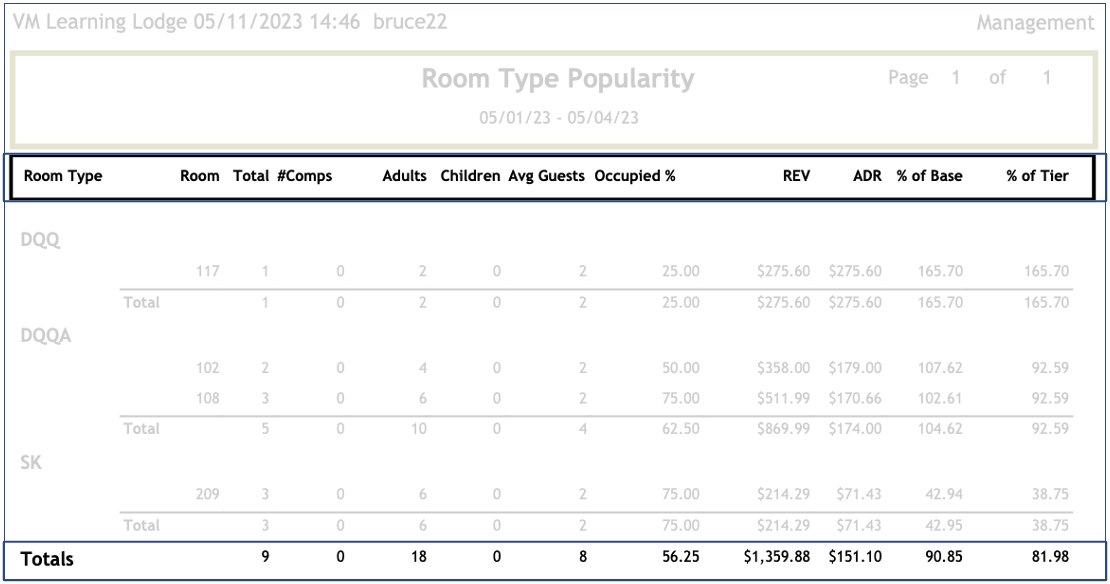Select the DQQA room type group

click(x=46, y=336)
